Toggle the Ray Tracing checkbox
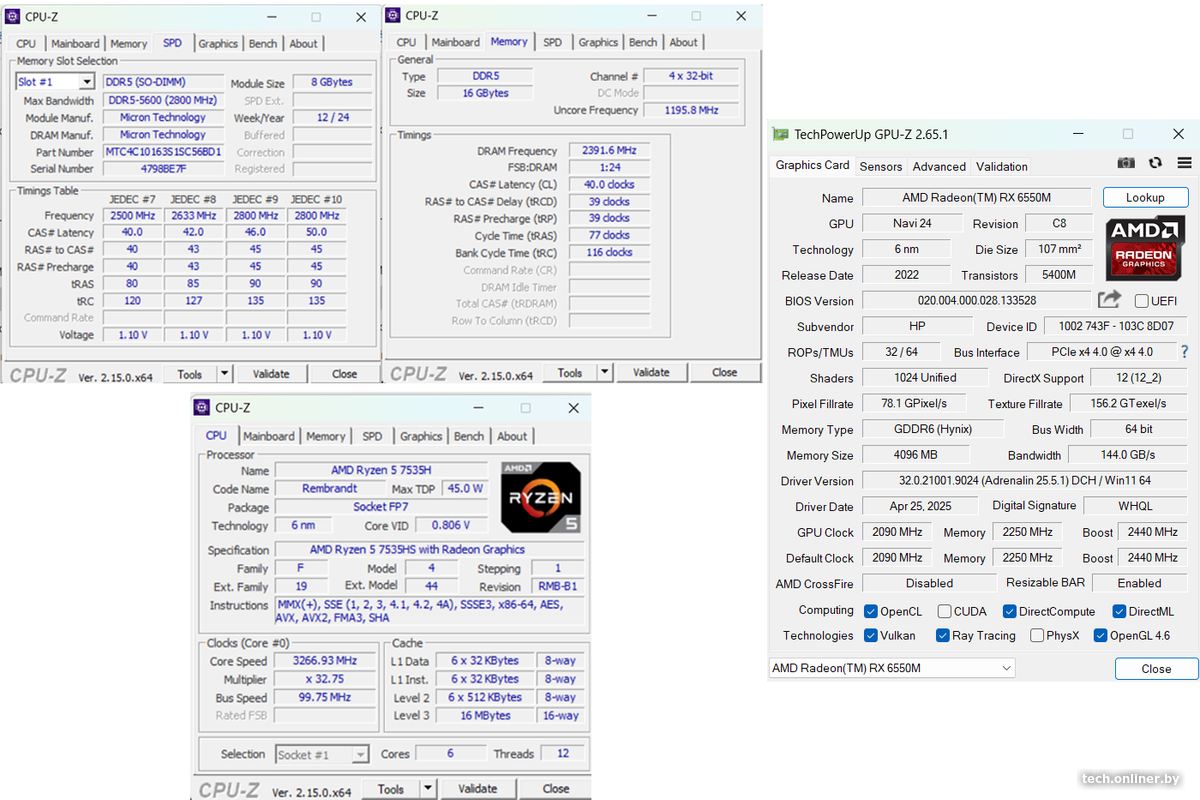Viewport: 1200px width, 800px height. pyautogui.click(x=942, y=635)
